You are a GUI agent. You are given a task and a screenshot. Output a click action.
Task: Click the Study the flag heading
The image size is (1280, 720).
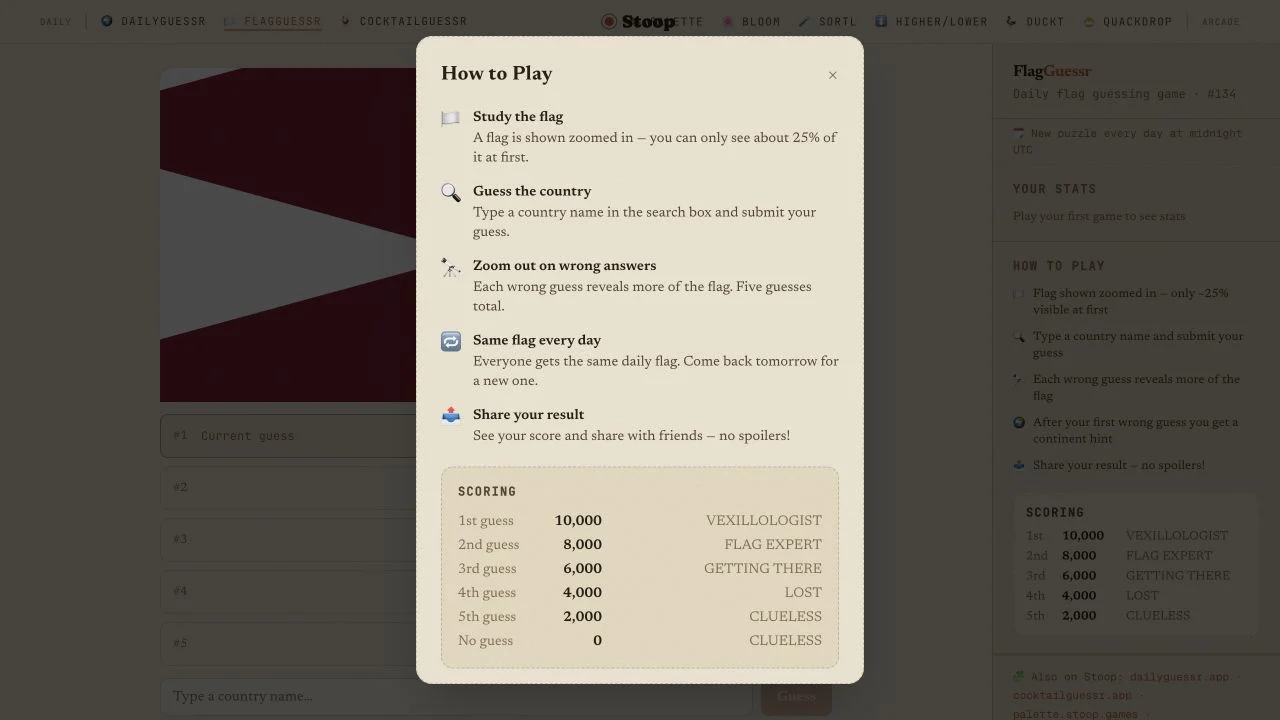coord(518,117)
